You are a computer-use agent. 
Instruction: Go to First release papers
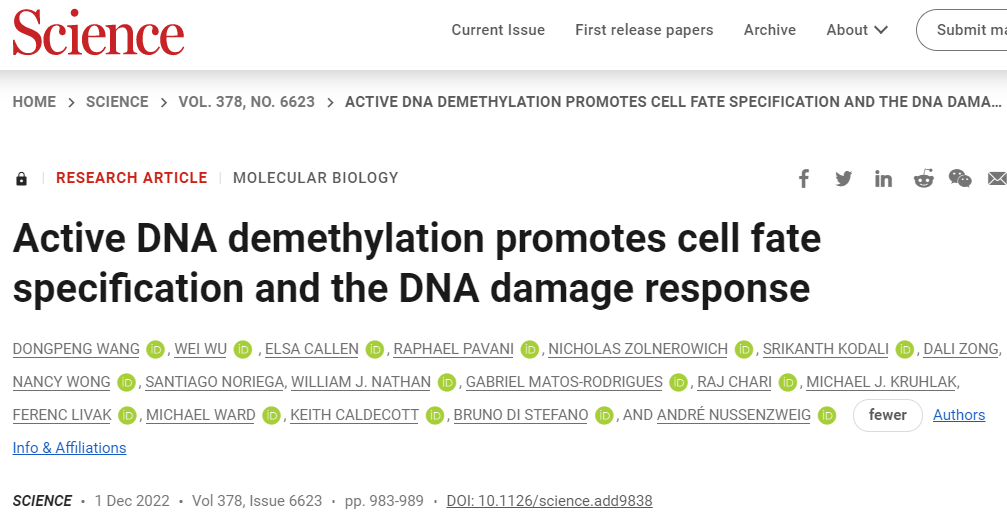pyautogui.click(x=644, y=30)
